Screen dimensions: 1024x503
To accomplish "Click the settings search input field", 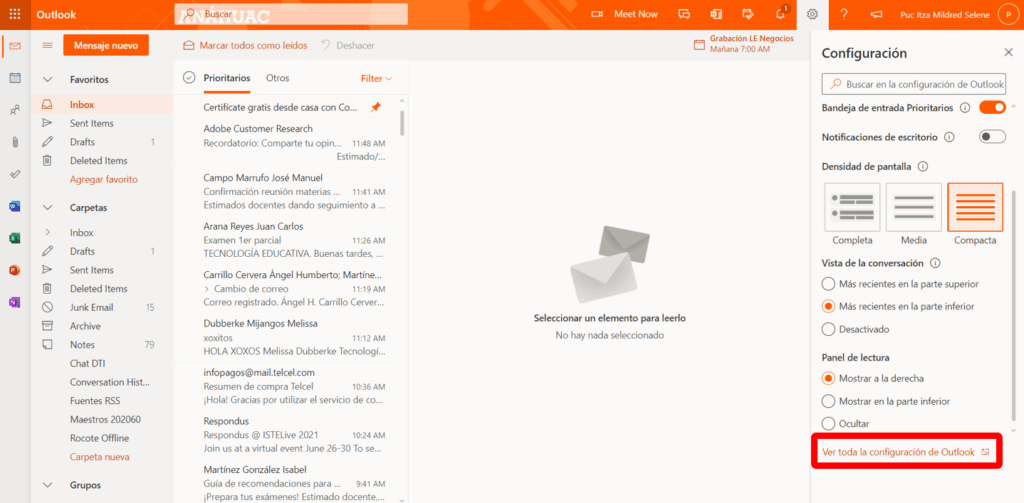I will click(922, 85).
